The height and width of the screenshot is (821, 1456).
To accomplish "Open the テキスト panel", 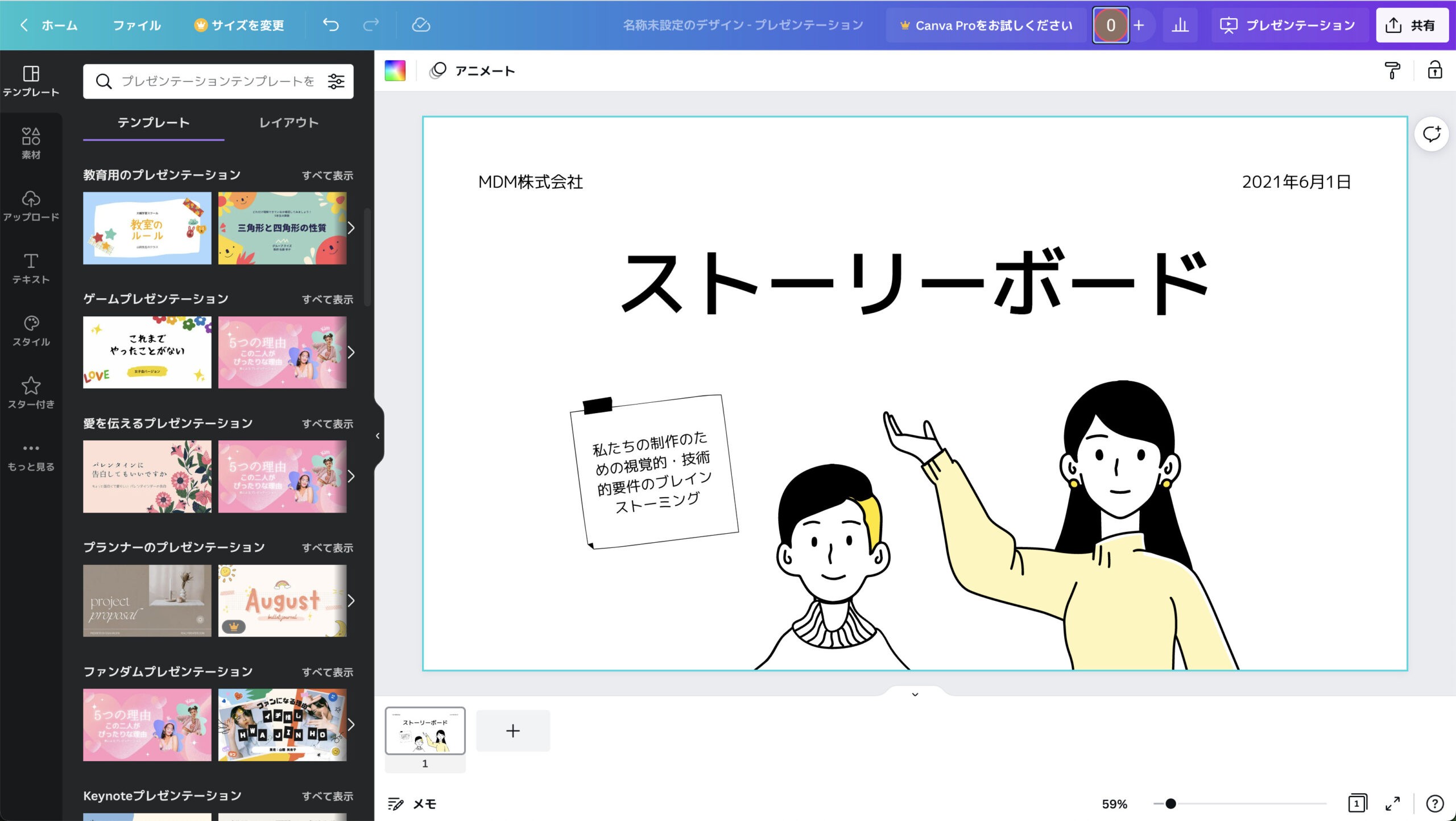I will [x=31, y=269].
